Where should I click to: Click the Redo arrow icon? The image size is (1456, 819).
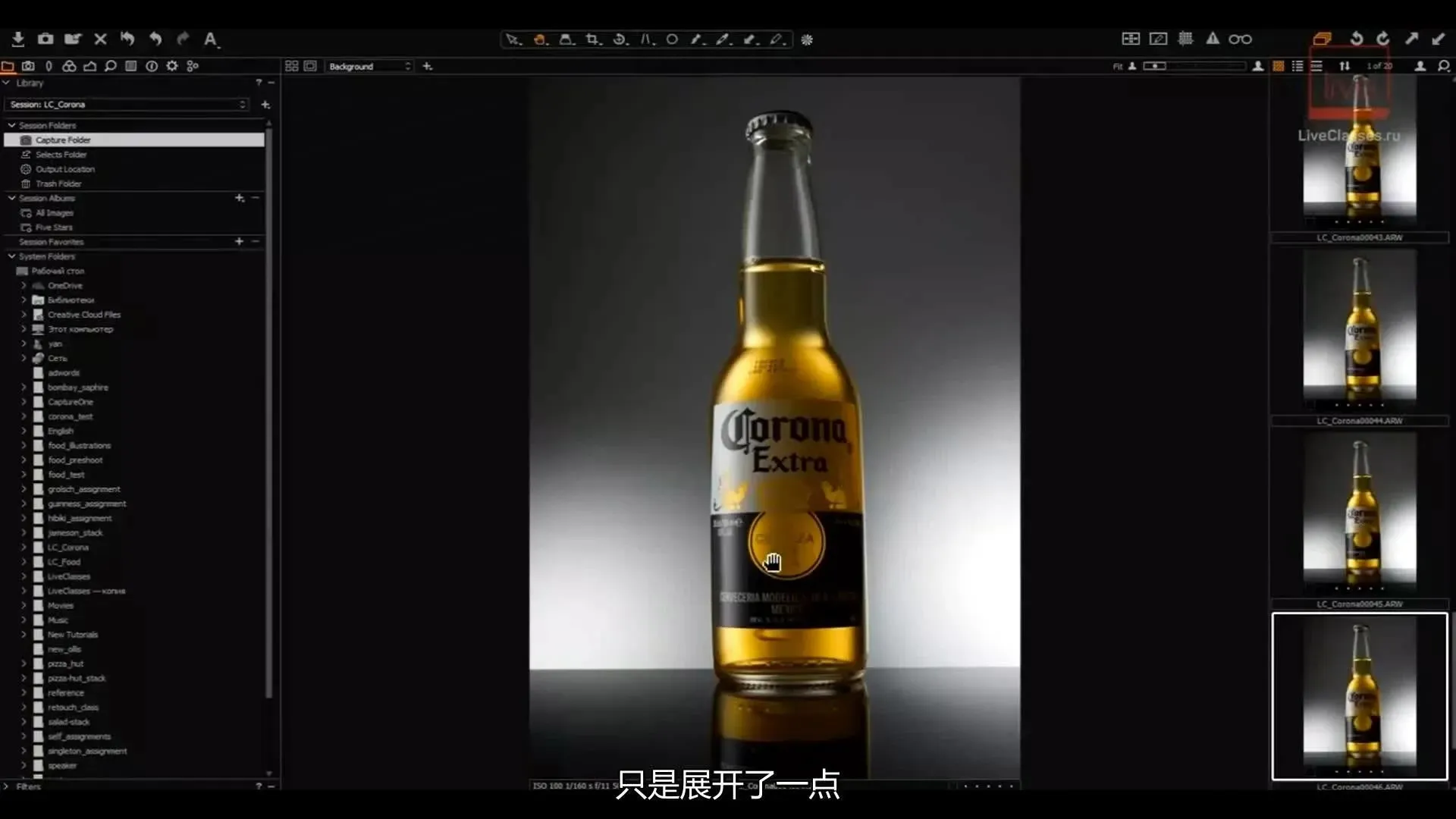point(183,39)
